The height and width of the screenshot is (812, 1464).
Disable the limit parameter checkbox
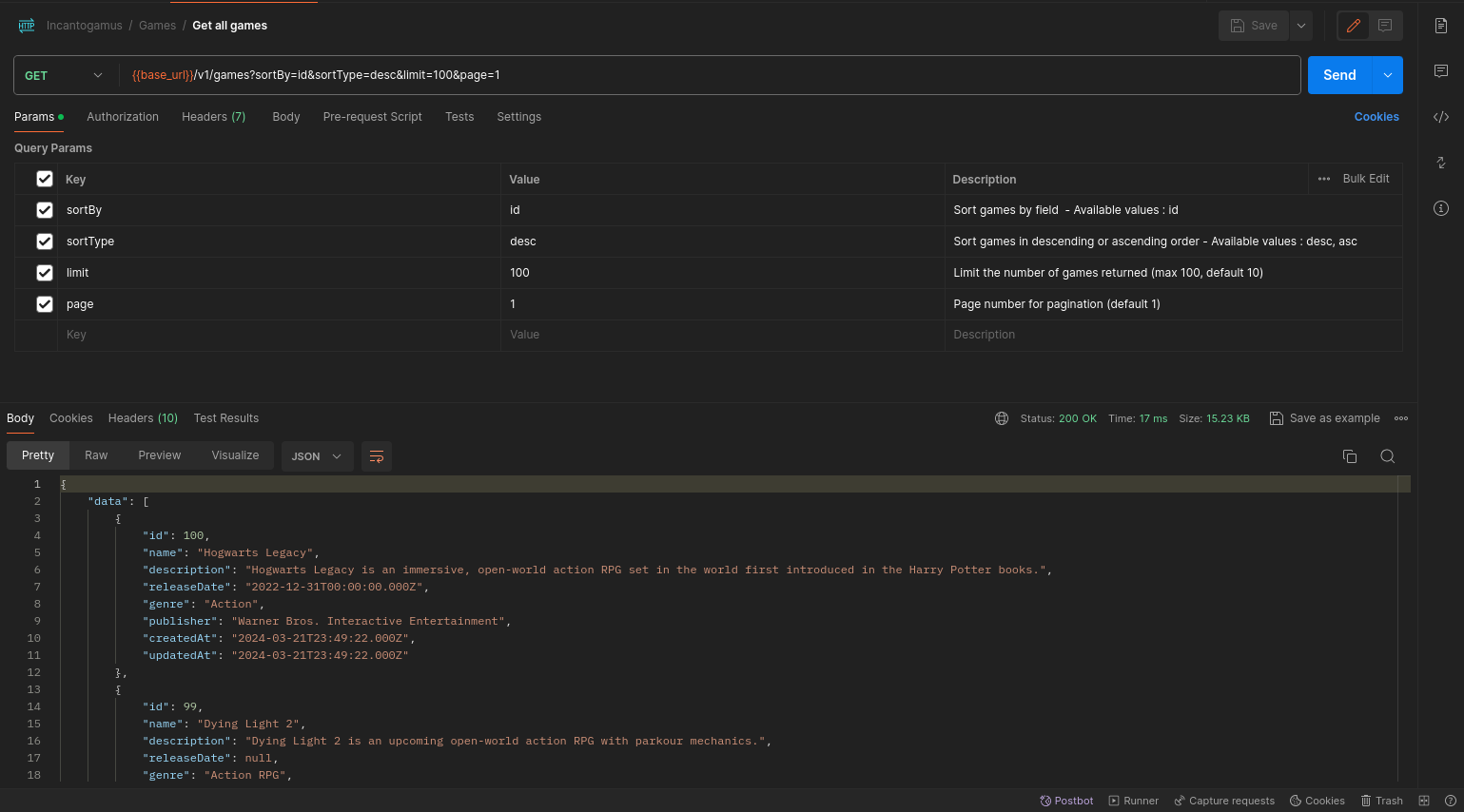pyautogui.click(x=45, y=273)
